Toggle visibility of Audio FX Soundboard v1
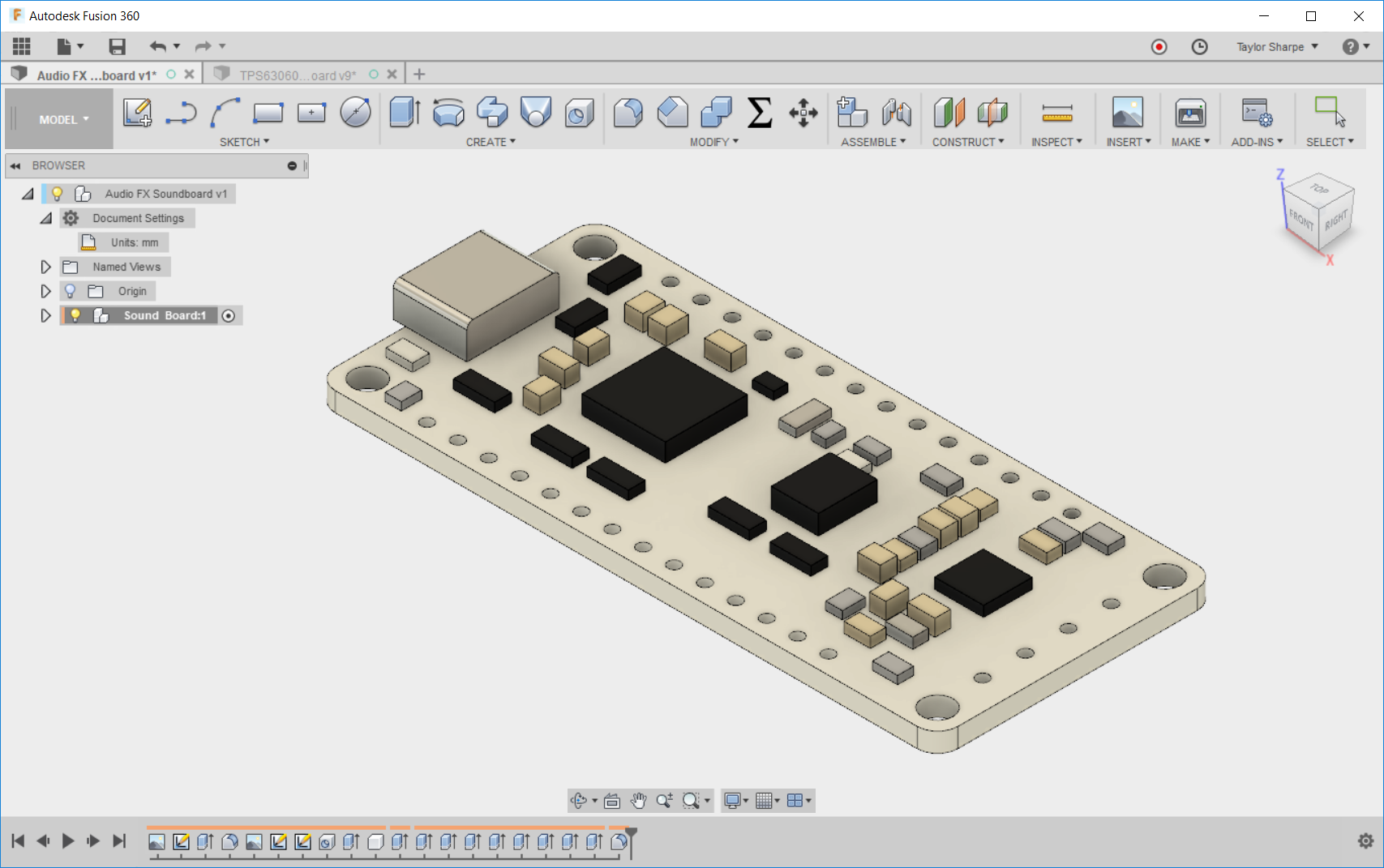The width and height of the screenshot is (1384, 868). point(57,193)
